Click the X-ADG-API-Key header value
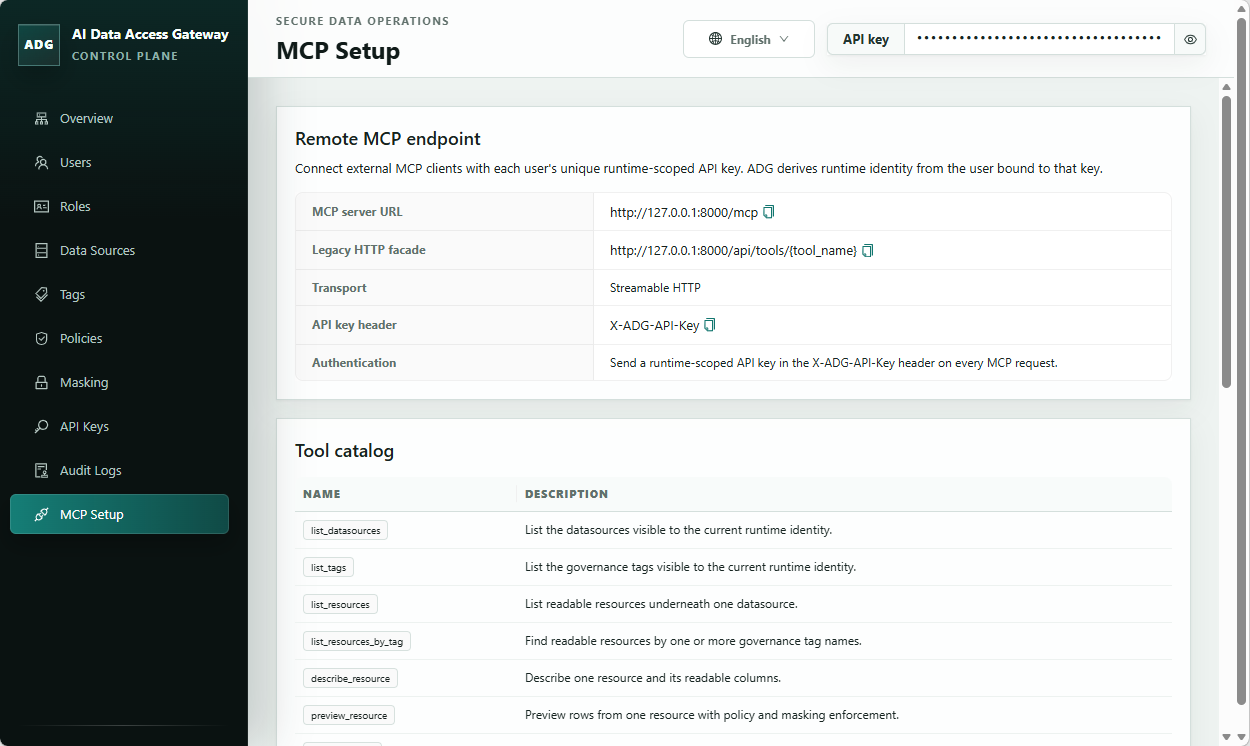The width and height of the screenshot is (1250, 746). 654,325
